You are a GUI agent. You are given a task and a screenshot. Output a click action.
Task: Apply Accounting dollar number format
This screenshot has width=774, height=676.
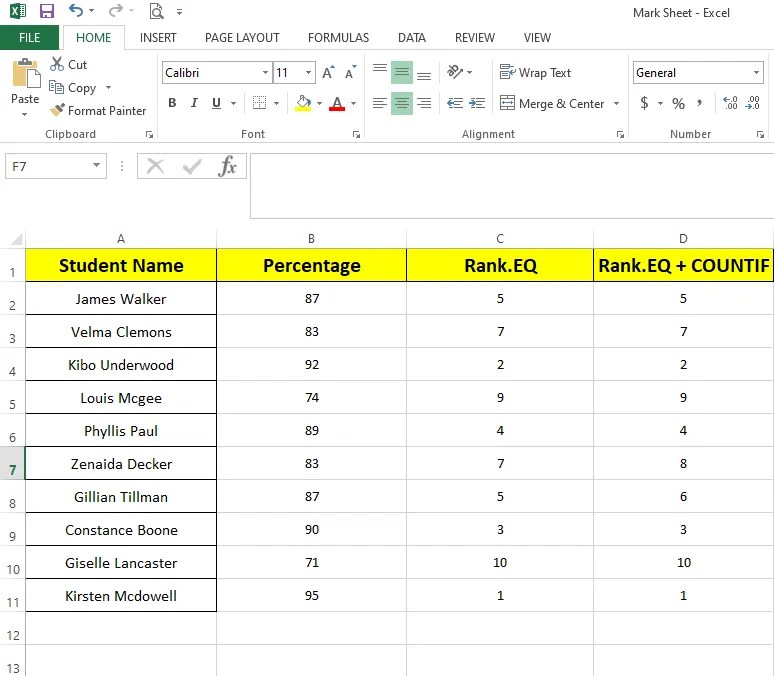[644, 103]
